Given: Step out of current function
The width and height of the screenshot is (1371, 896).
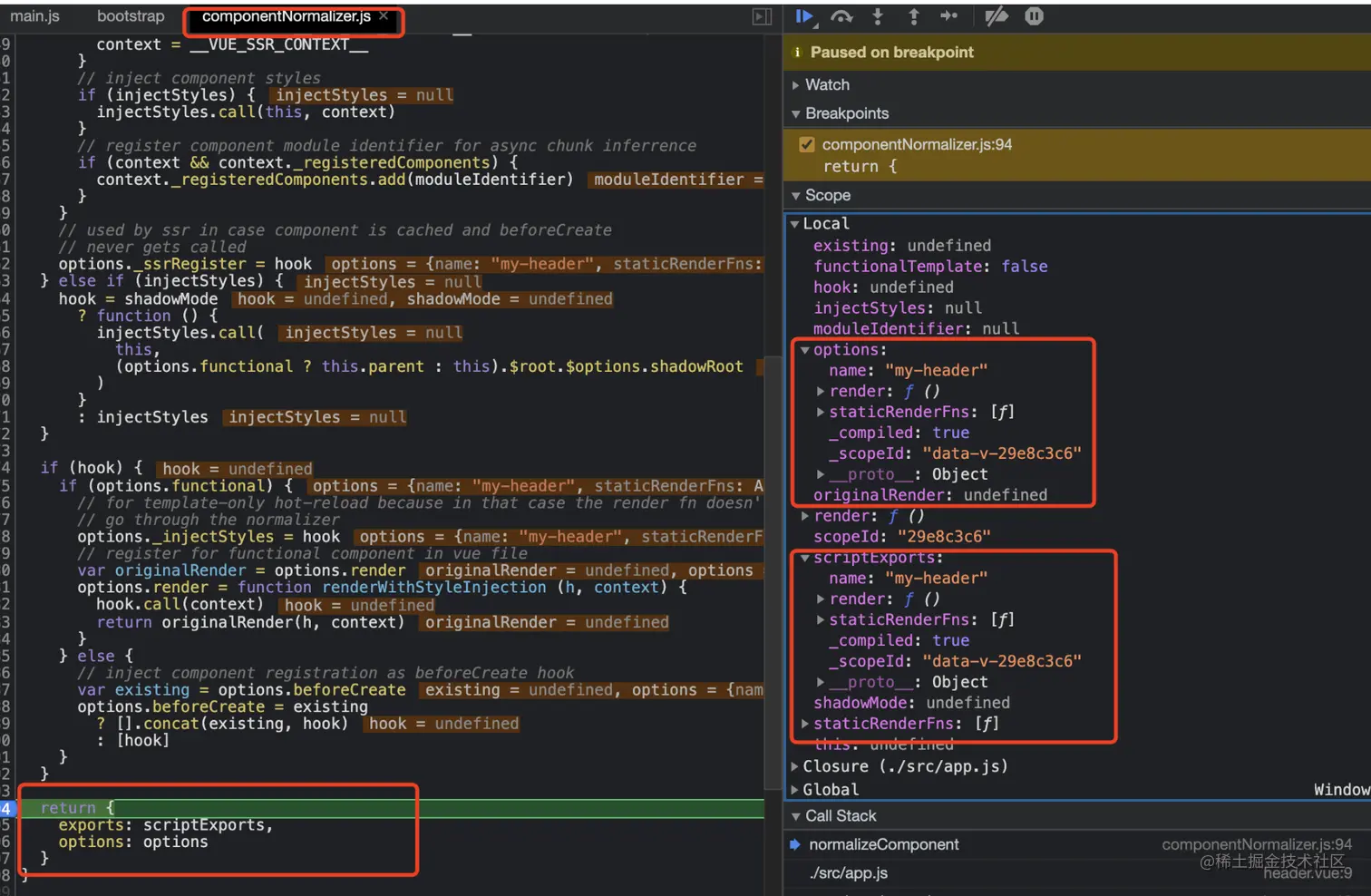Looking at the screenshot, I should click(914, 16).
